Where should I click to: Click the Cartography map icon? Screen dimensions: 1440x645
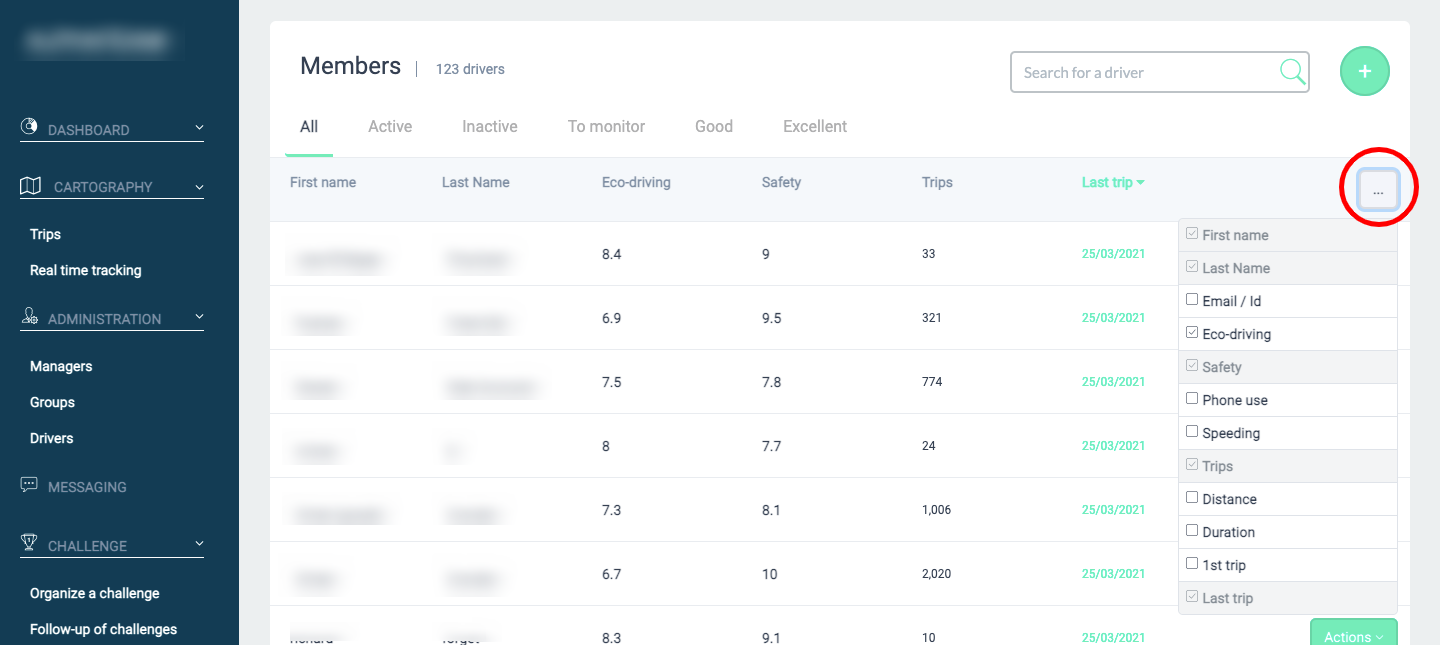[x=30, y=186]
